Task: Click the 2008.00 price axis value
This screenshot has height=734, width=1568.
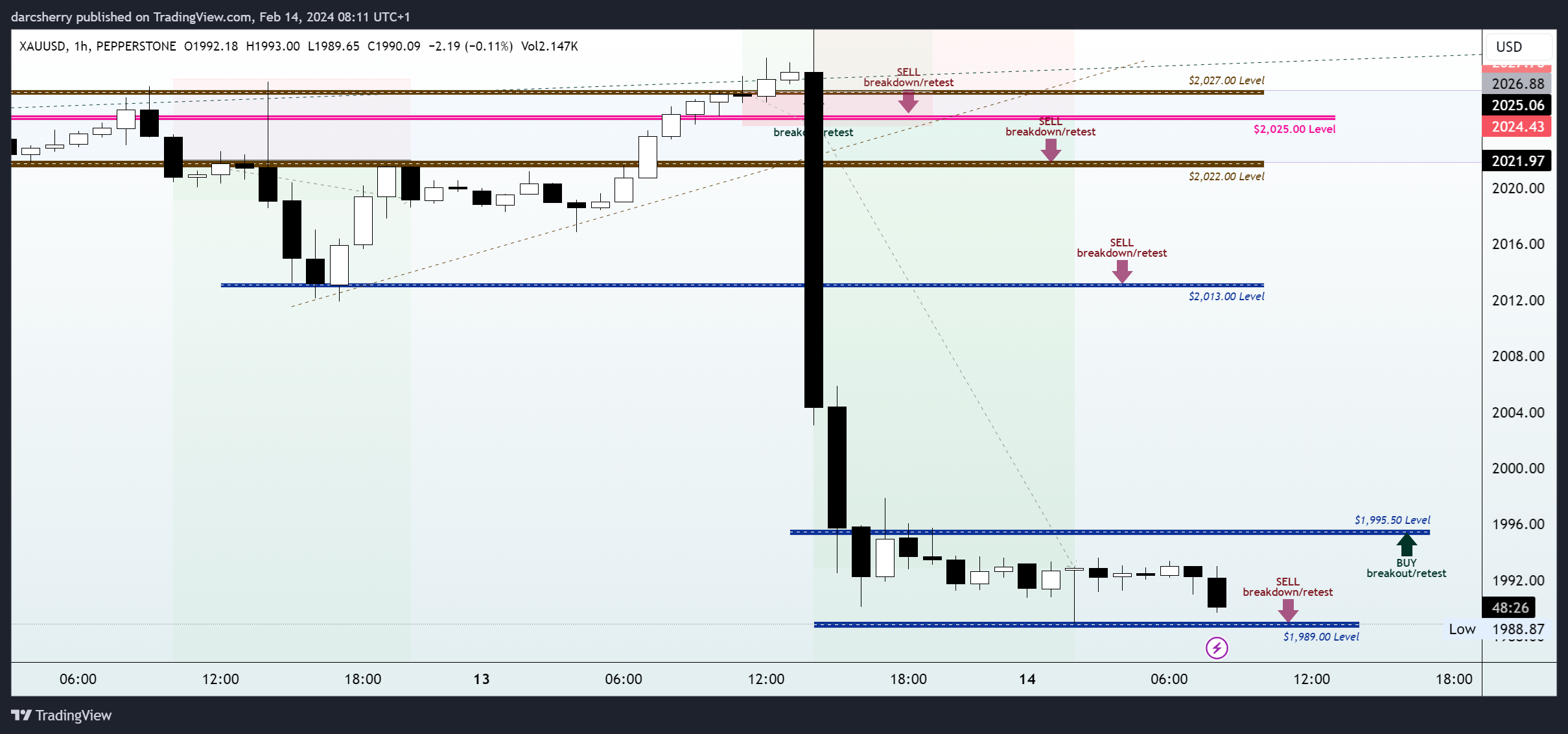Action: pos(1518,356)
